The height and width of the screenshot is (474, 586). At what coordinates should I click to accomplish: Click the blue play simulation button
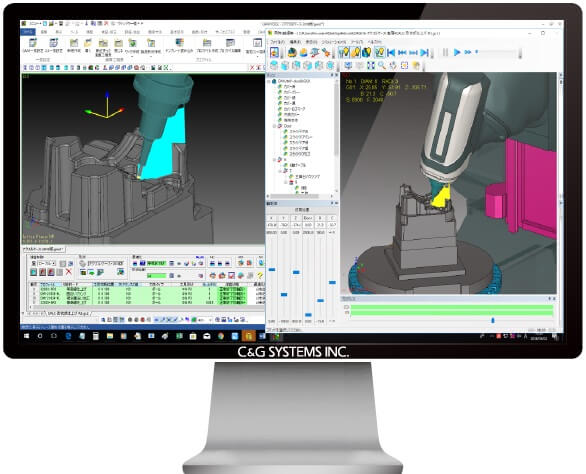pyautogui.click(x=456, y=52)
